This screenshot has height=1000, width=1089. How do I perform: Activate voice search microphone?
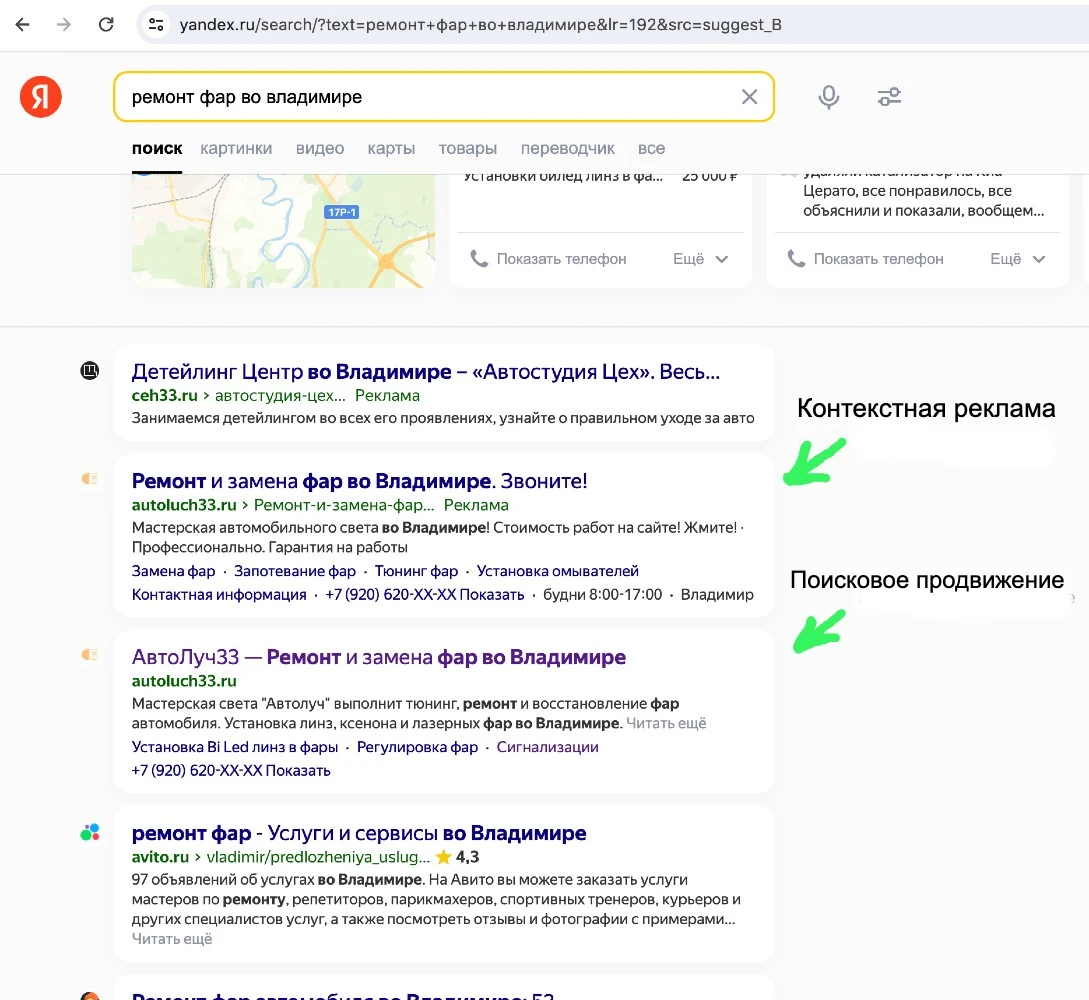tap(829, 97)
